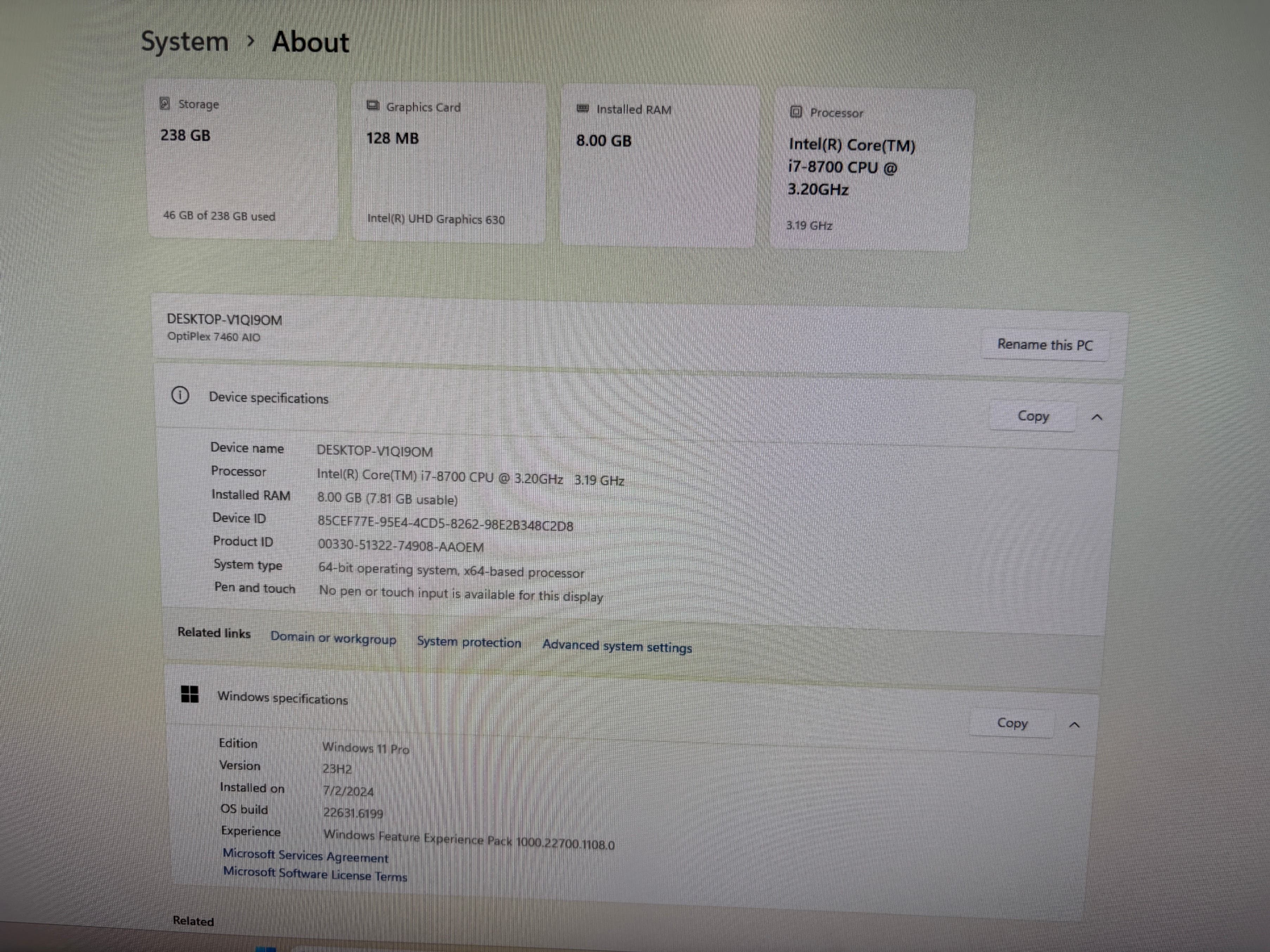
Task: Click the Installed RAM icon
Action: (x=583, y=108)
